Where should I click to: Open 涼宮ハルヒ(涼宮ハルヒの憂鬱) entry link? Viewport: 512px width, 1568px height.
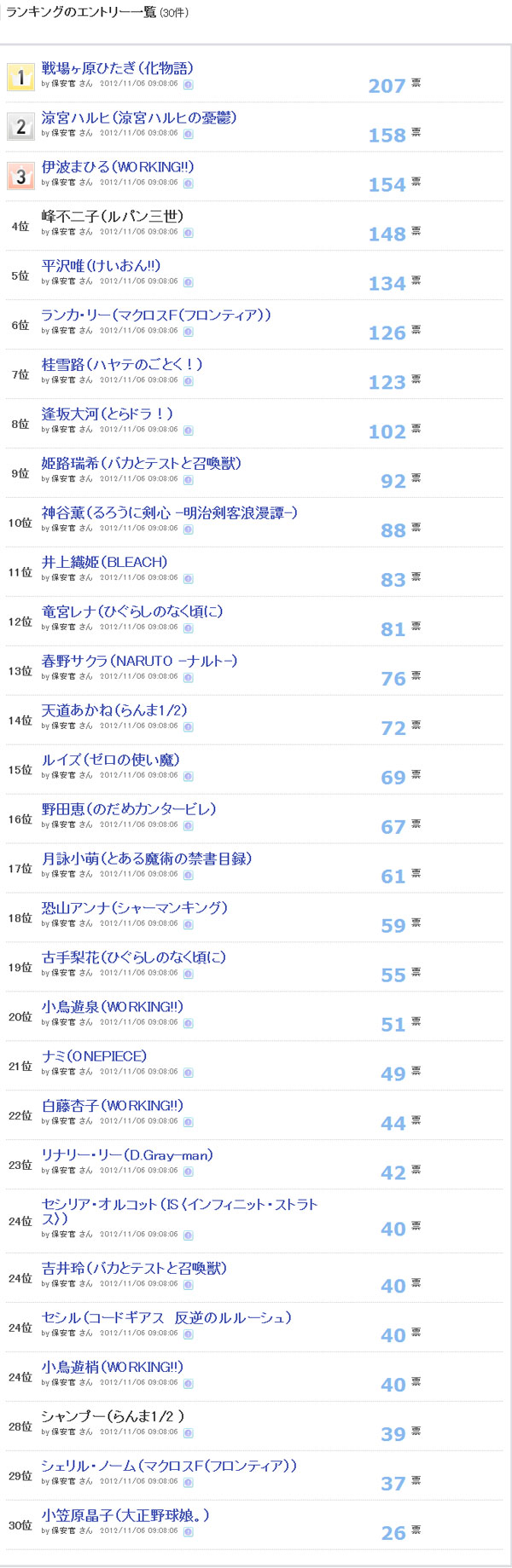(139, 118)
